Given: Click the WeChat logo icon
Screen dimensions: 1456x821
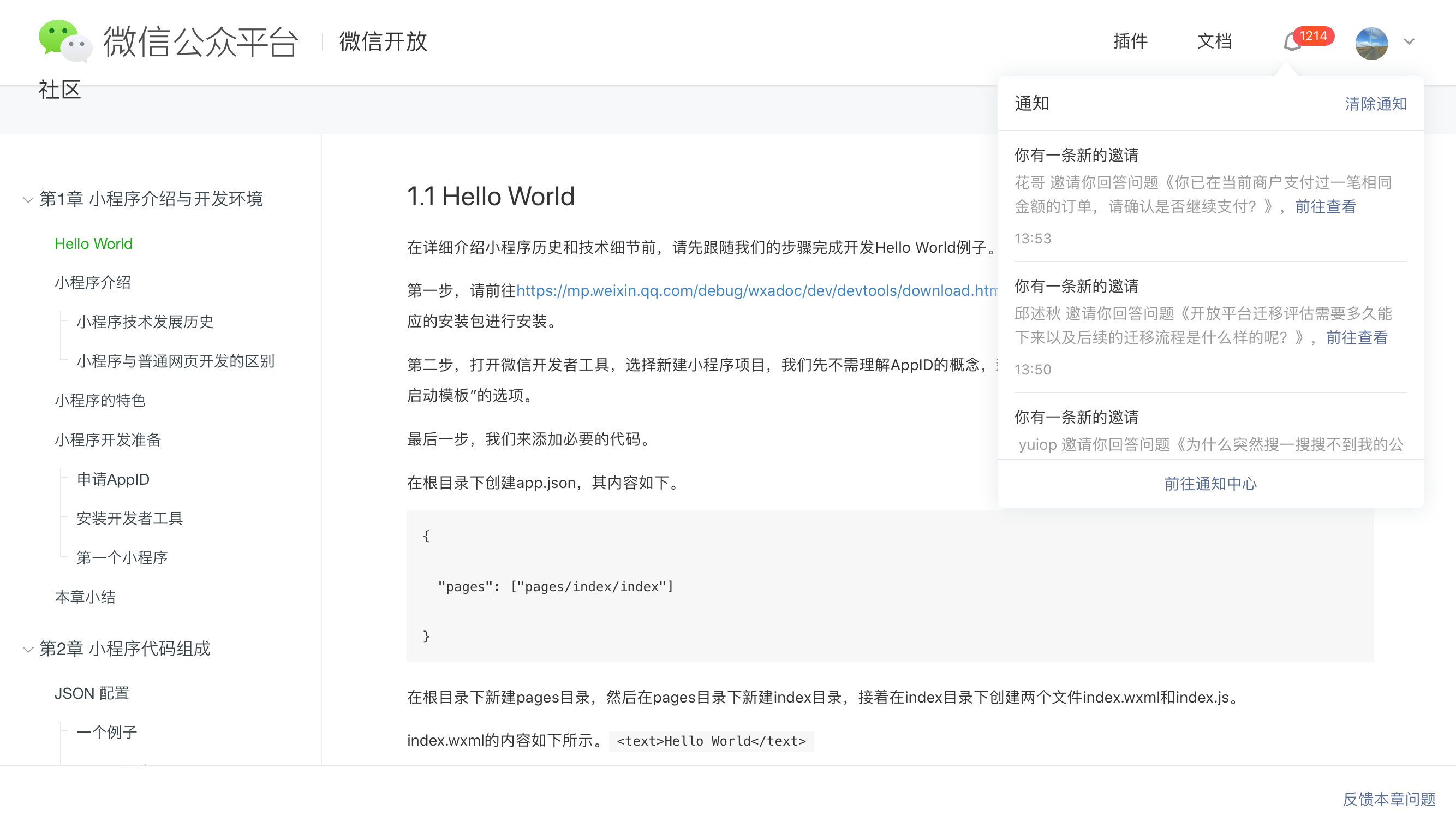Looking at the screenshot, I should click(64, 41).
